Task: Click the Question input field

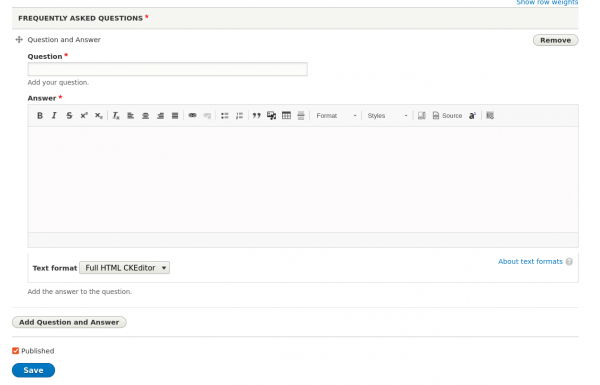Action: (168, 69)
